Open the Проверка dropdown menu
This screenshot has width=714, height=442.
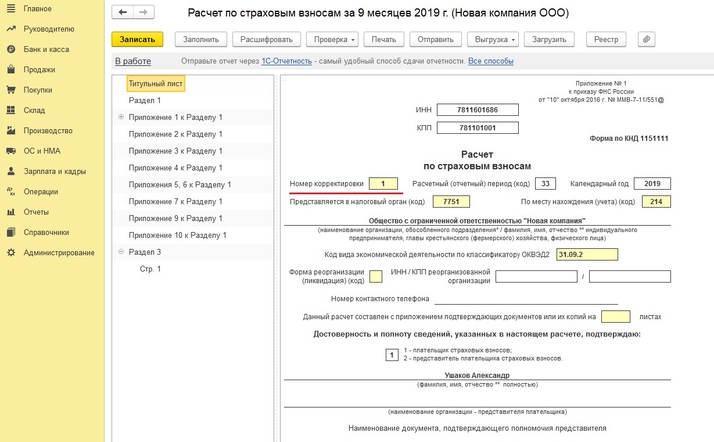tap(334, 39)
